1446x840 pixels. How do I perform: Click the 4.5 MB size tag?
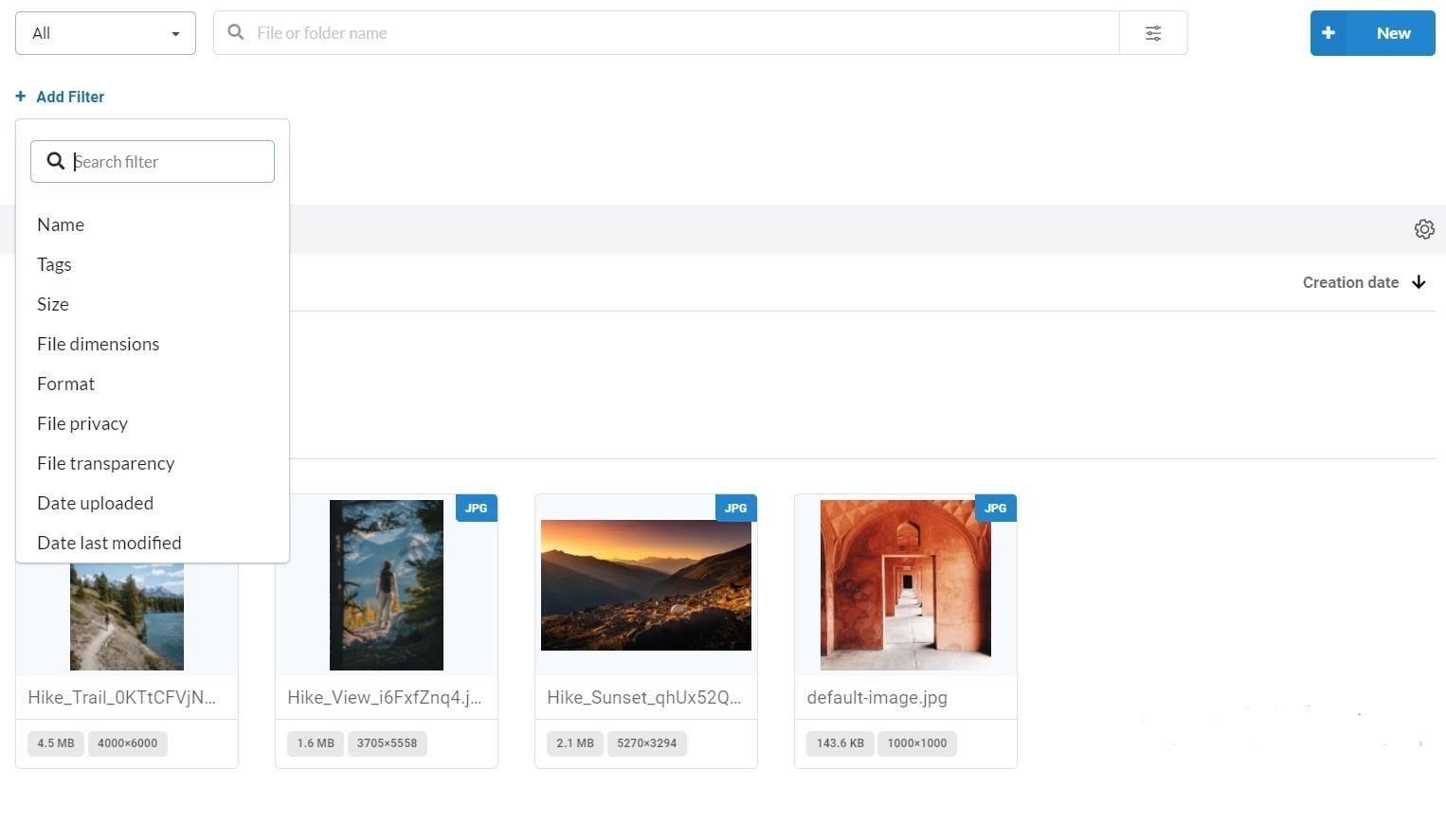(56, 743)
